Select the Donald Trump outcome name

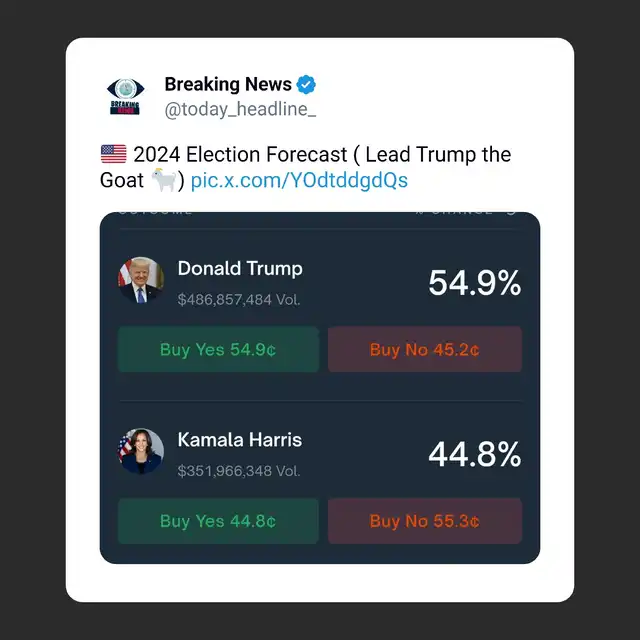coord(240,269)
